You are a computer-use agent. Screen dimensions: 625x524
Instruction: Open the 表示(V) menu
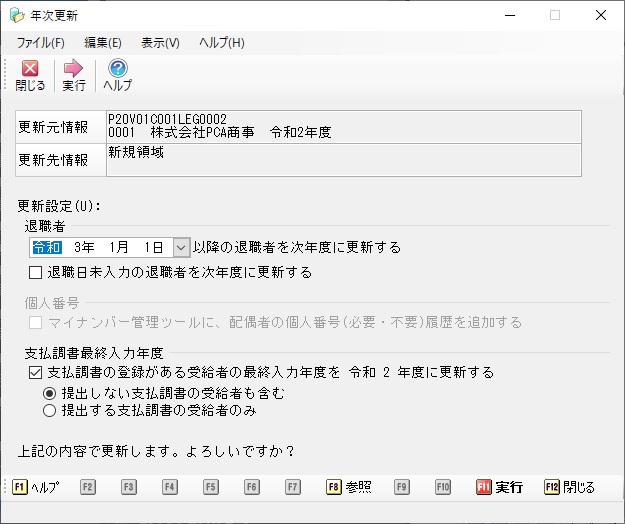(160, 43)
